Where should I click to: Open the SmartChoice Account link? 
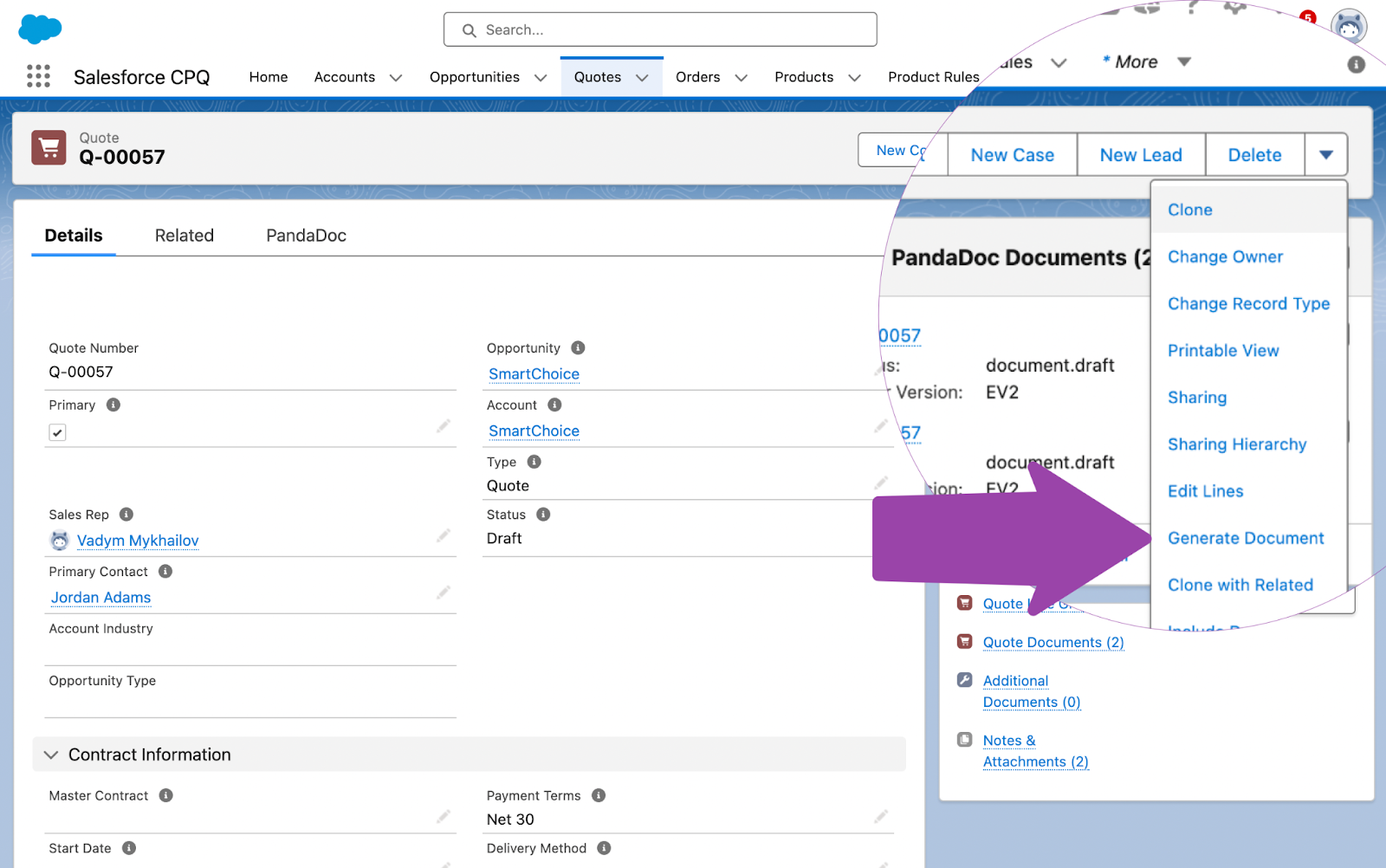click(534, 431)
